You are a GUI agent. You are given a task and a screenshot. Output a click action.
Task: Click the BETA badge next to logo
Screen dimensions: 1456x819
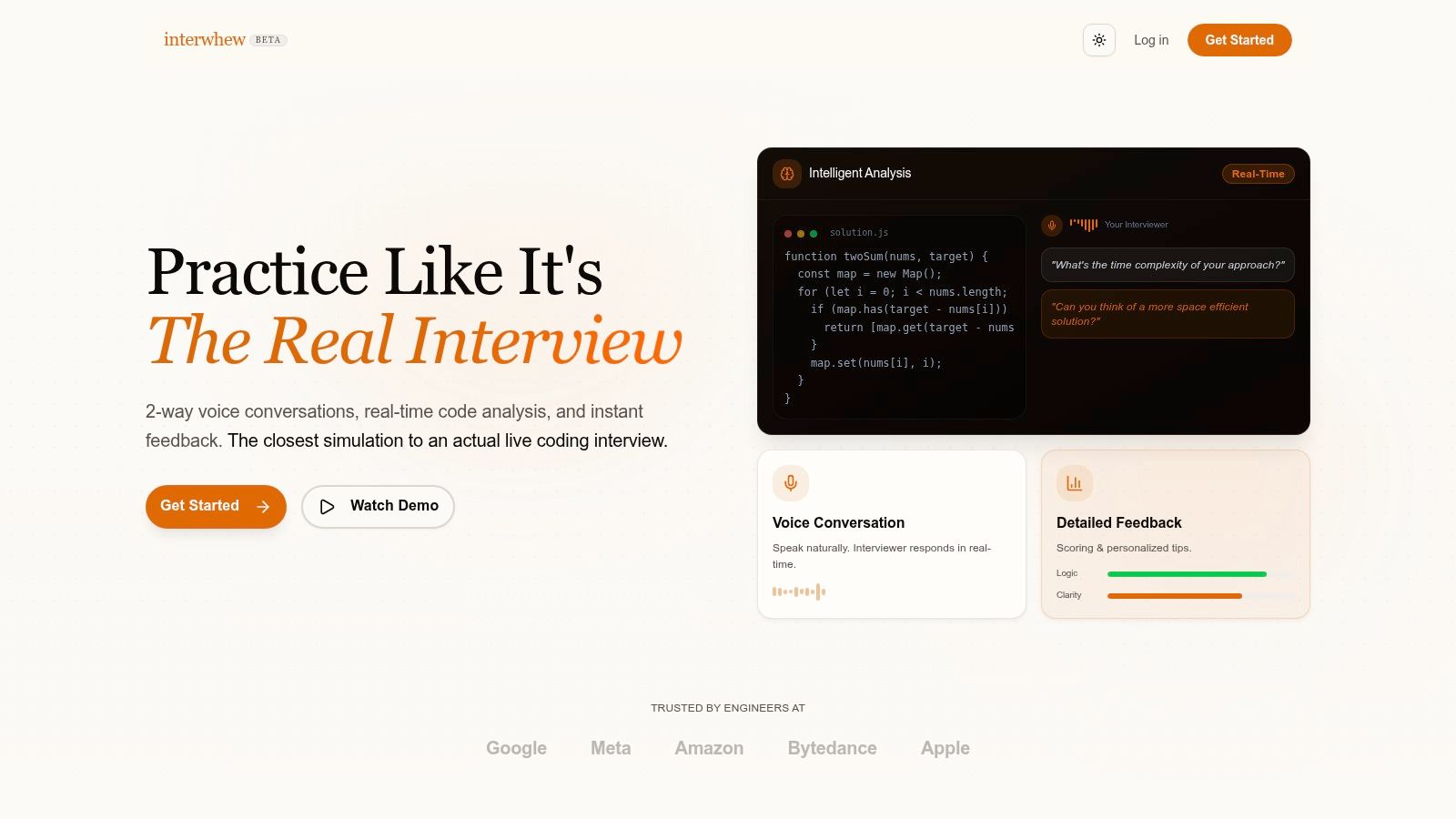(x=268, y=40)
